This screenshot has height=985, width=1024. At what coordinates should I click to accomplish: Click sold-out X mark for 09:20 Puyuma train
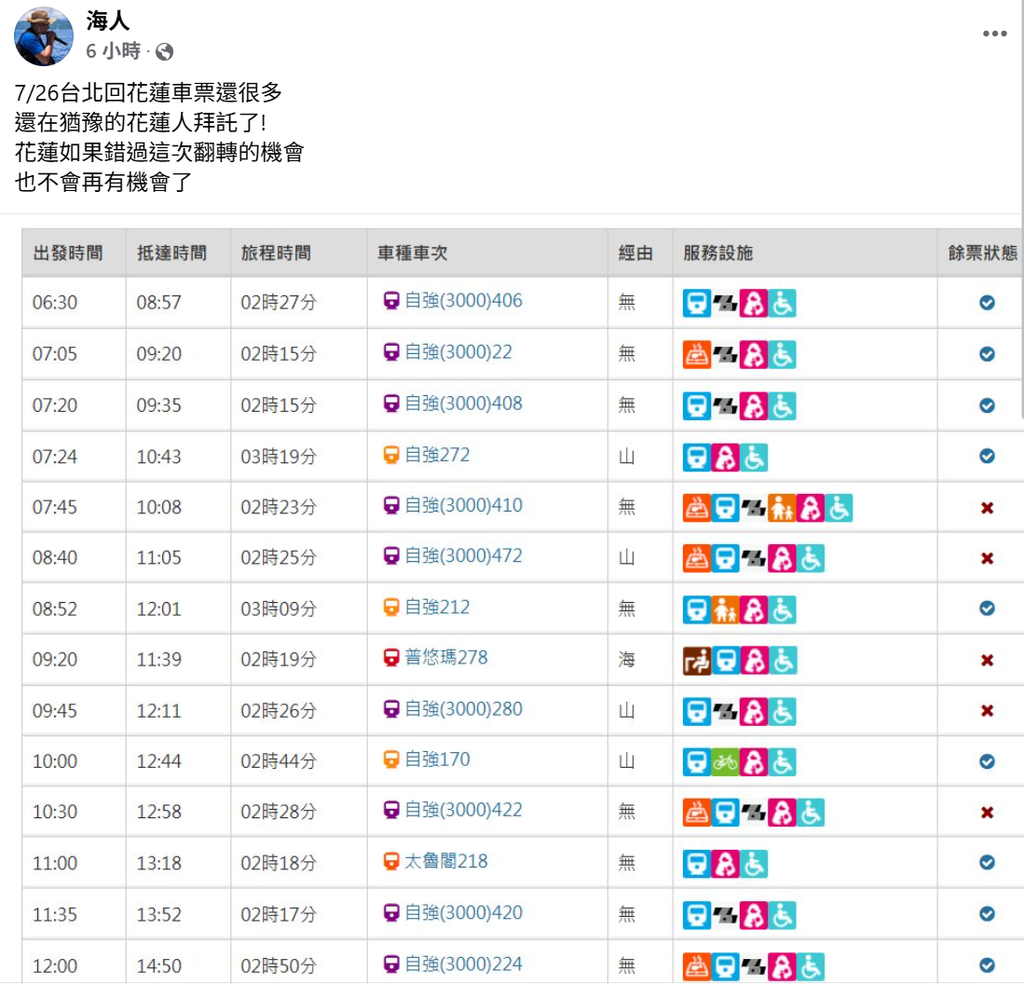(987, 660)
